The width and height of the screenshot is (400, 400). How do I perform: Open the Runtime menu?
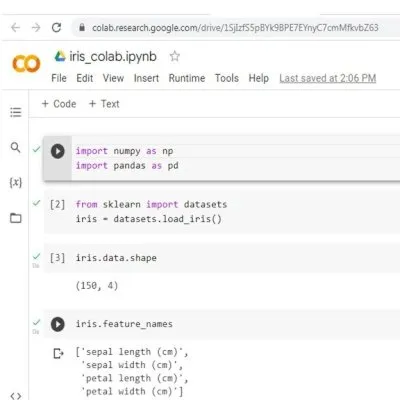pyautogui.click(x=187, y=78)
